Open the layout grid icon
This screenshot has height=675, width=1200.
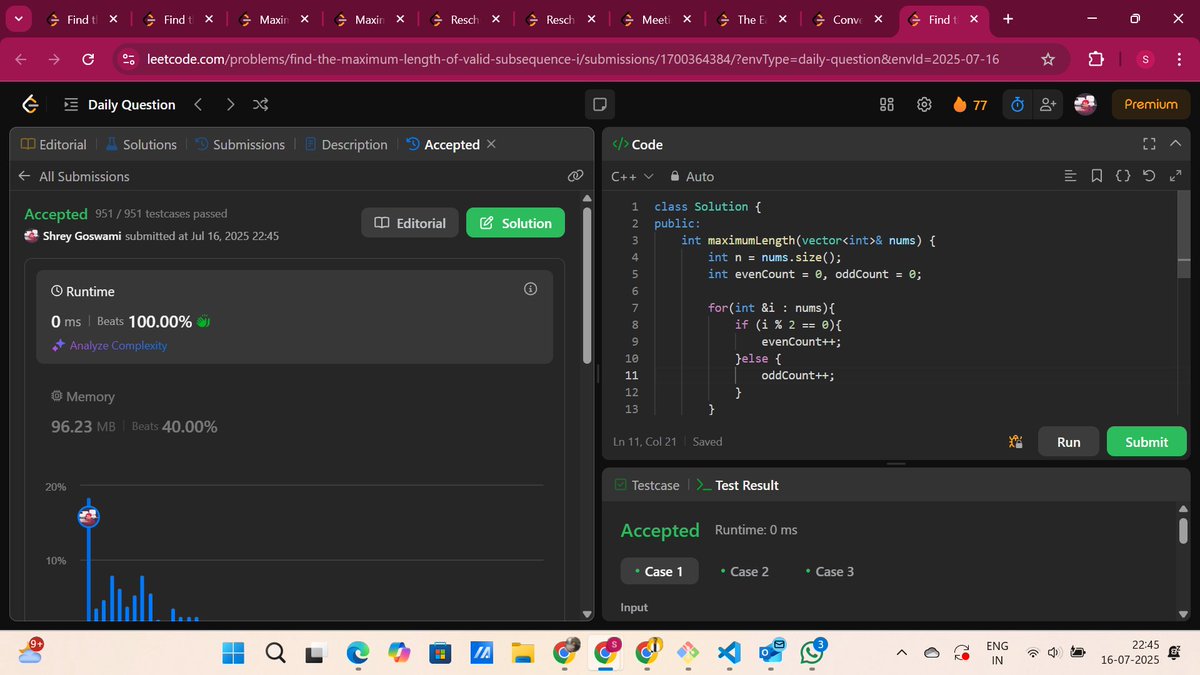pos(886,104)
